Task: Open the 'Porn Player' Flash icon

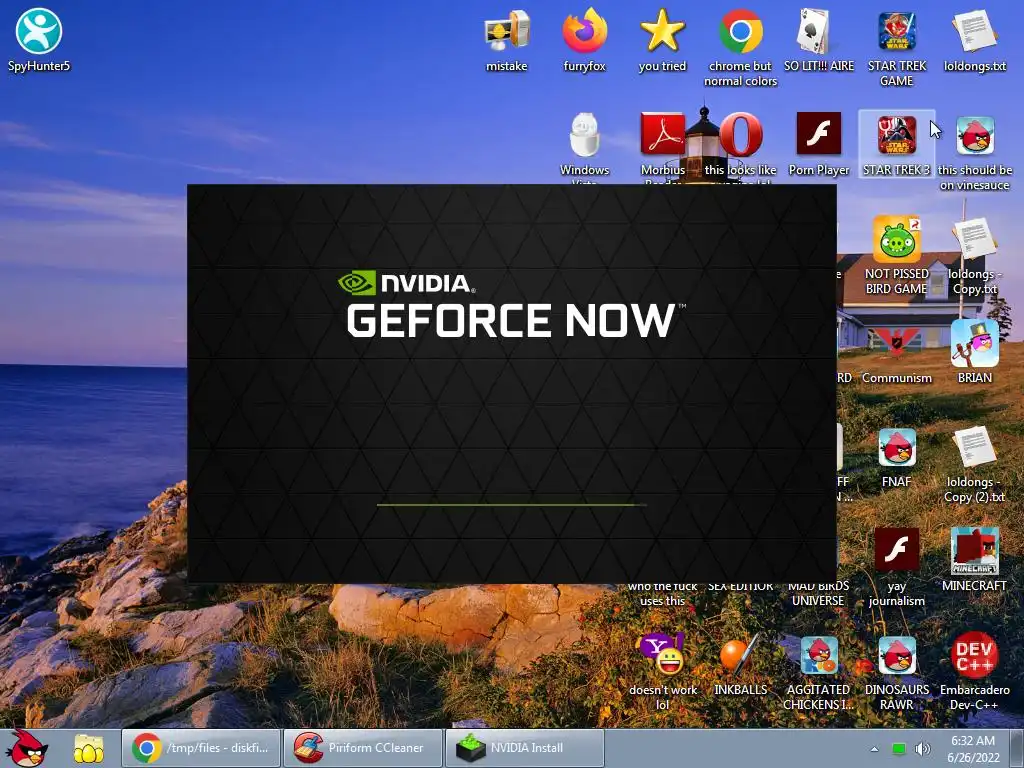Action: pos(818,144)
